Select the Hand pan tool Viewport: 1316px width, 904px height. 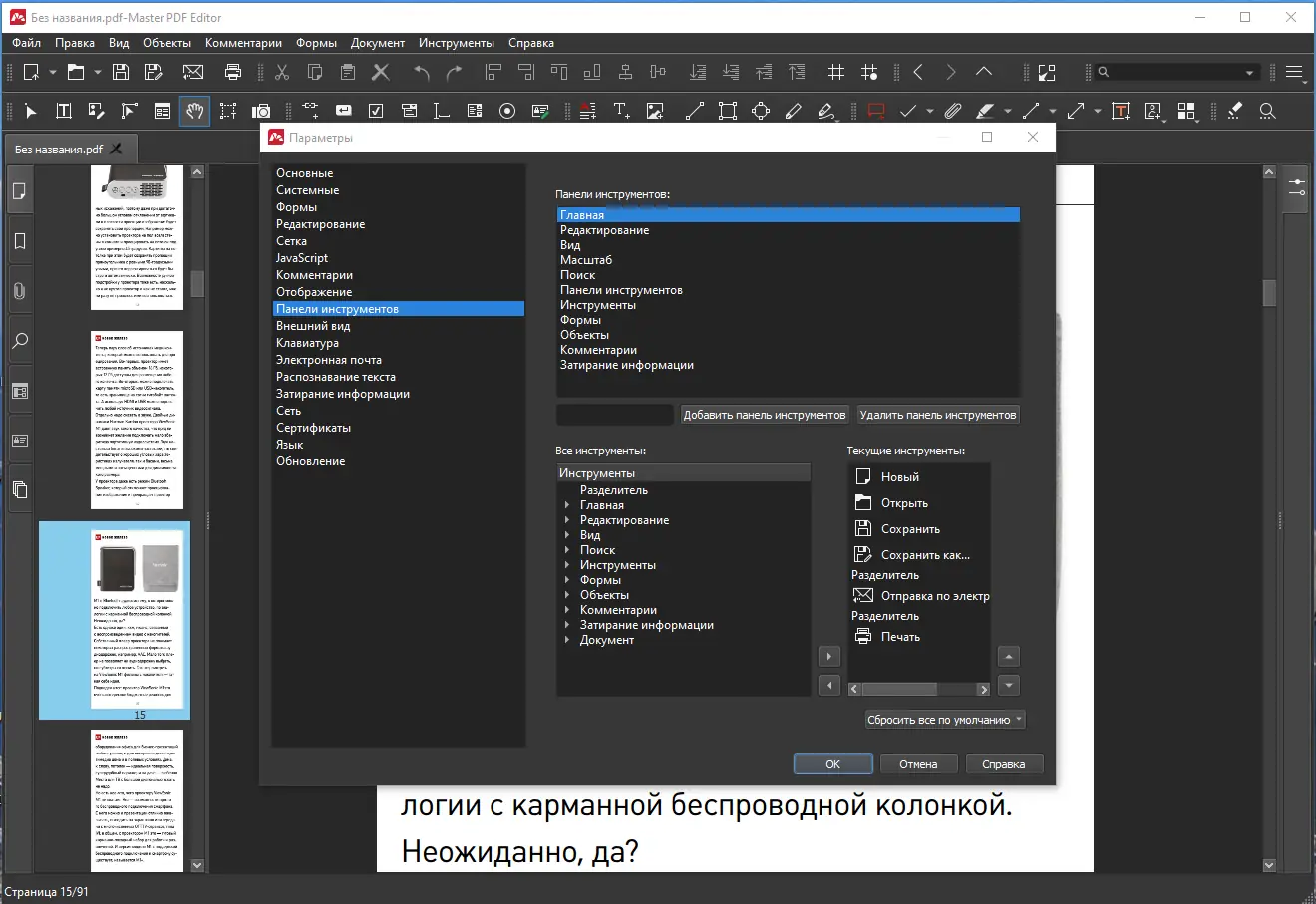194,110
